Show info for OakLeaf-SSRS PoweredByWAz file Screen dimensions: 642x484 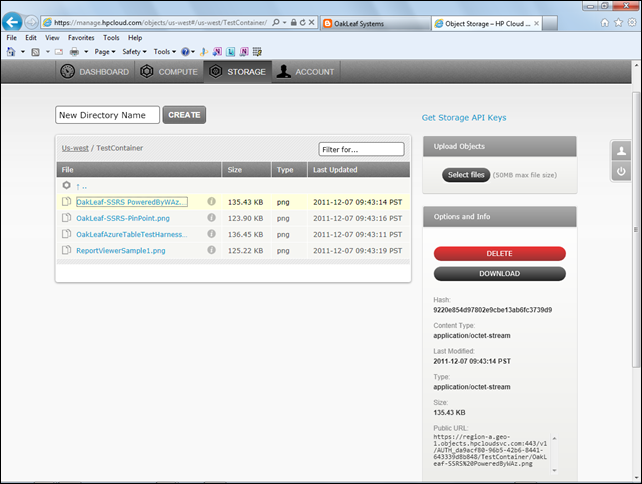coord(211,201)
